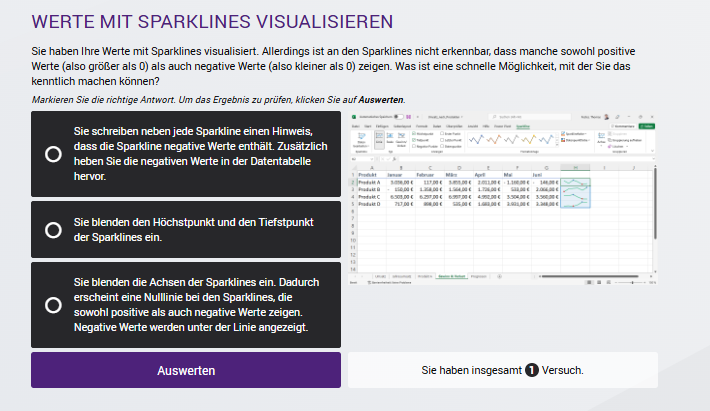This screenshot has height=411, width=710.
Task: Click the user profile picture in Excel
Action: (x=606, y=117)
